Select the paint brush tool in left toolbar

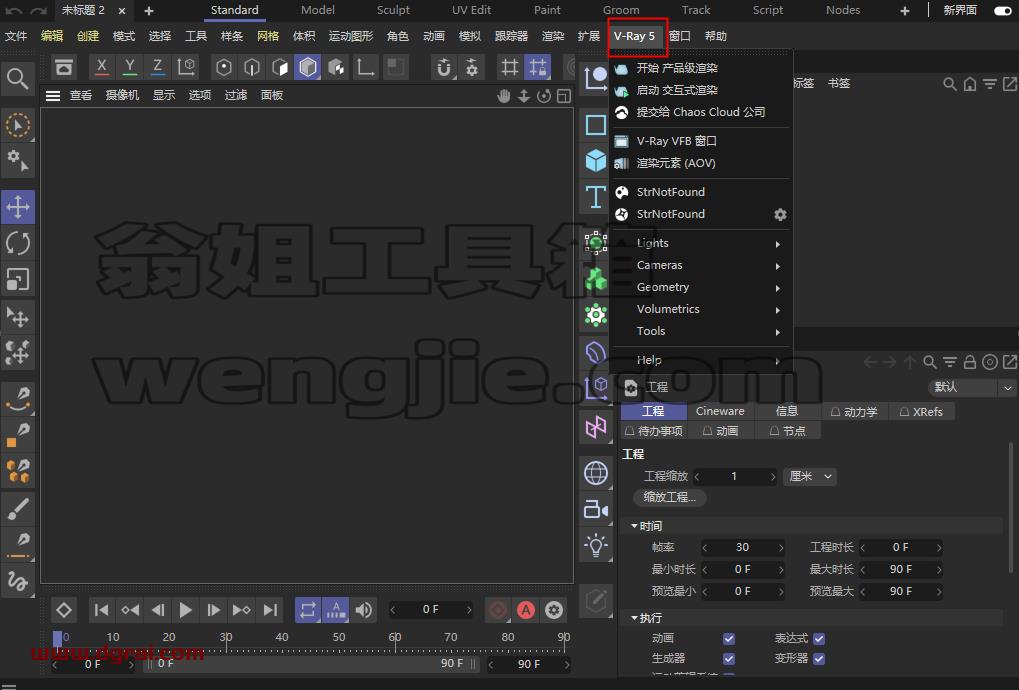[18, 509]
